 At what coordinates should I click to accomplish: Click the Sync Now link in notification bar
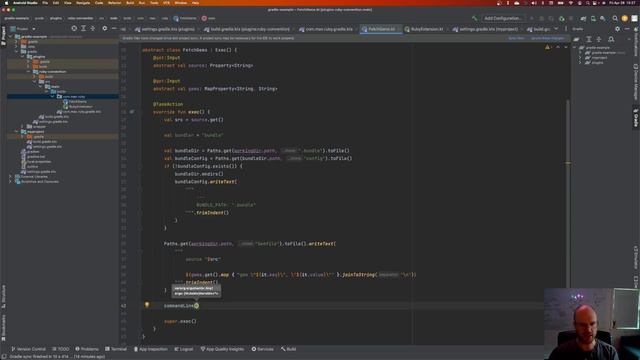516,38
